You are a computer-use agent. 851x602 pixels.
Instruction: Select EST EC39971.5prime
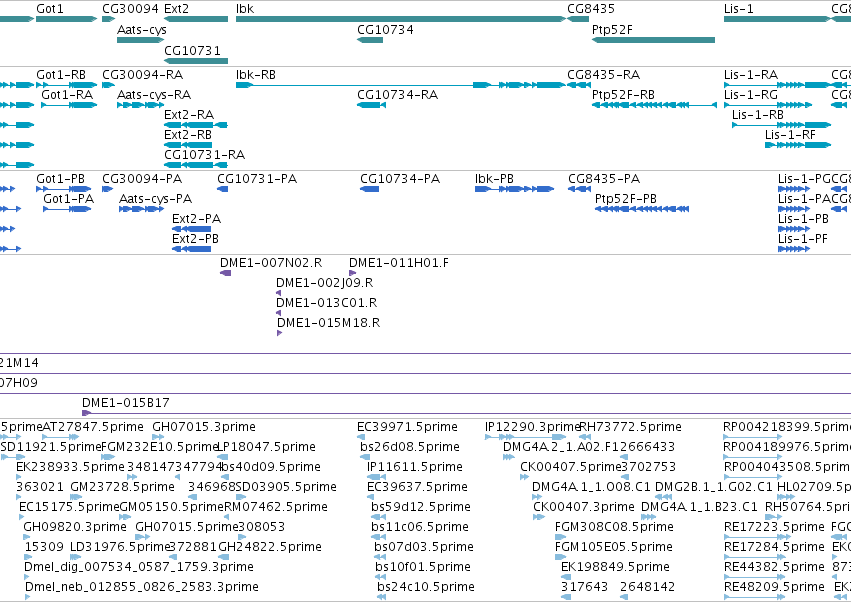point(361,436)
